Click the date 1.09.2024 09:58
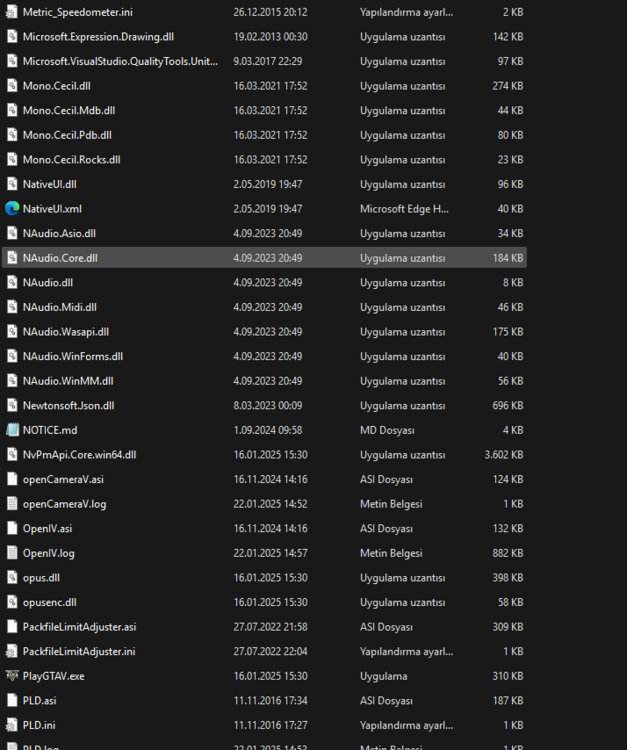 (x=268, y=430)
